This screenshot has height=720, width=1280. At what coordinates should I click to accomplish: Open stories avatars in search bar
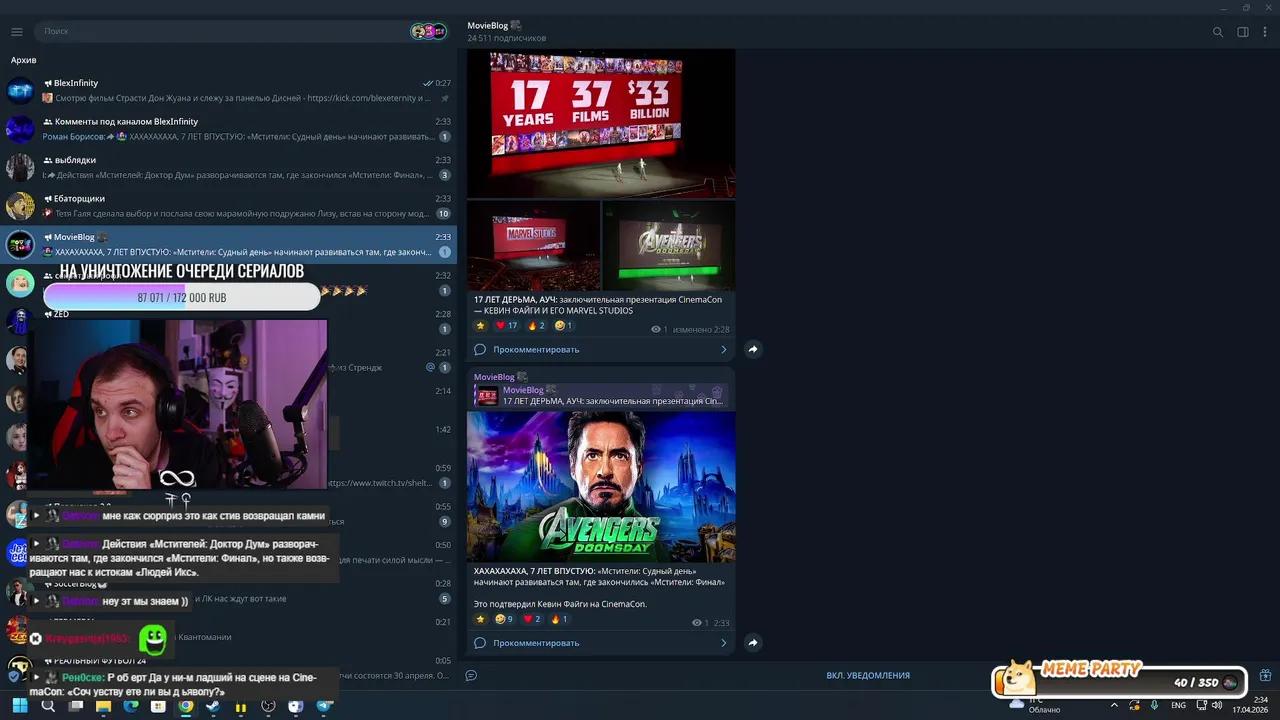tap(428, 32)
